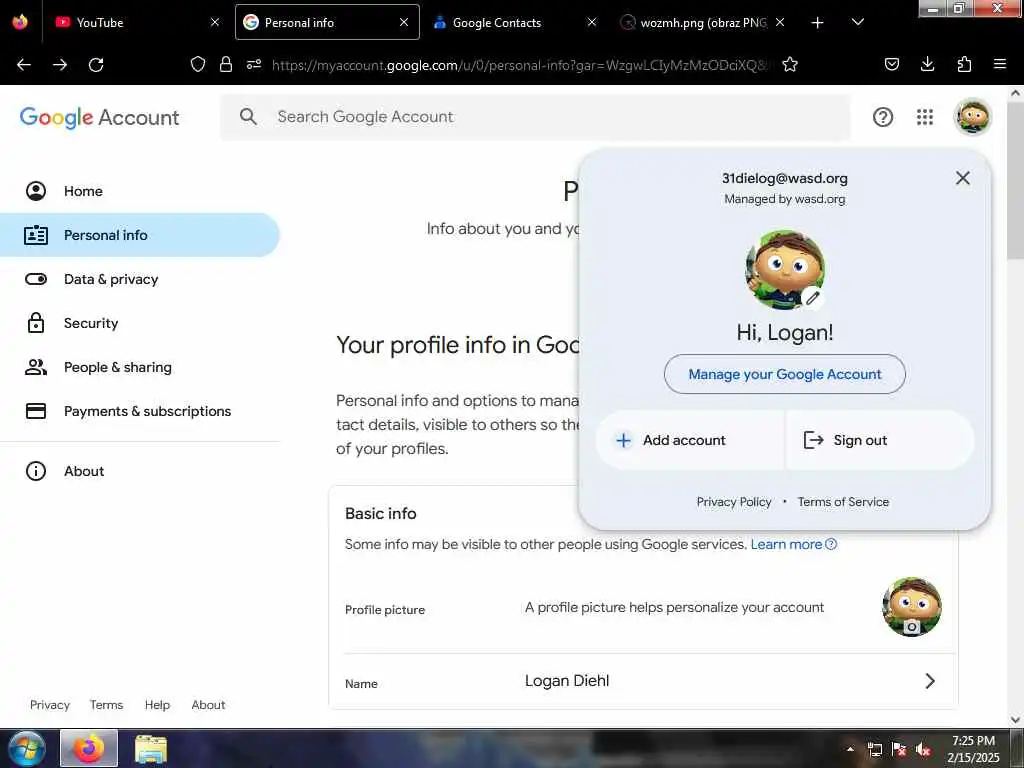Open the Help question mark icon
The image size is (1024, 768).
[883, 117]
